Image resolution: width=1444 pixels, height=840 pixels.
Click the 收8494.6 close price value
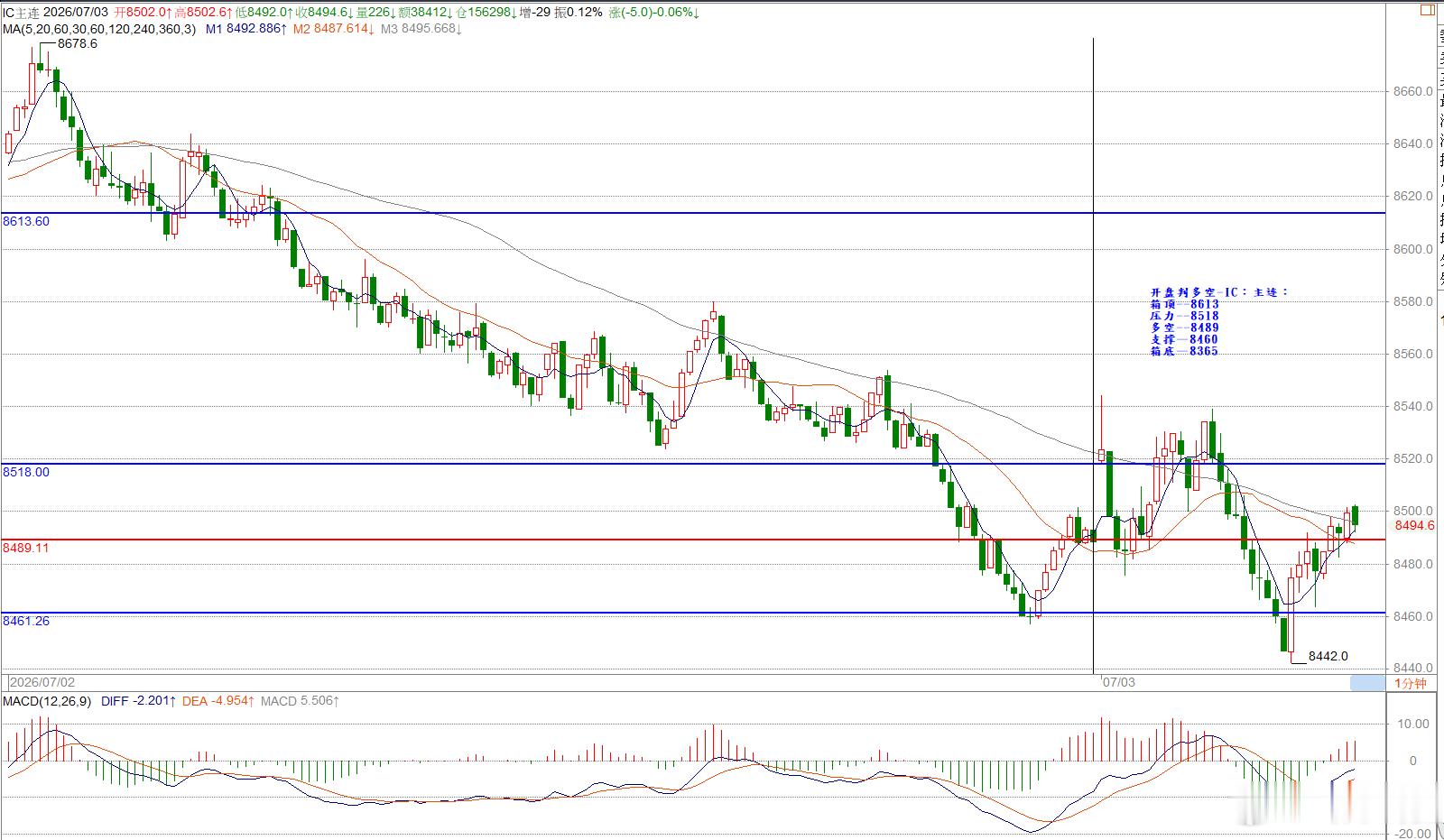pyautogui.click(x=324, y=13)
